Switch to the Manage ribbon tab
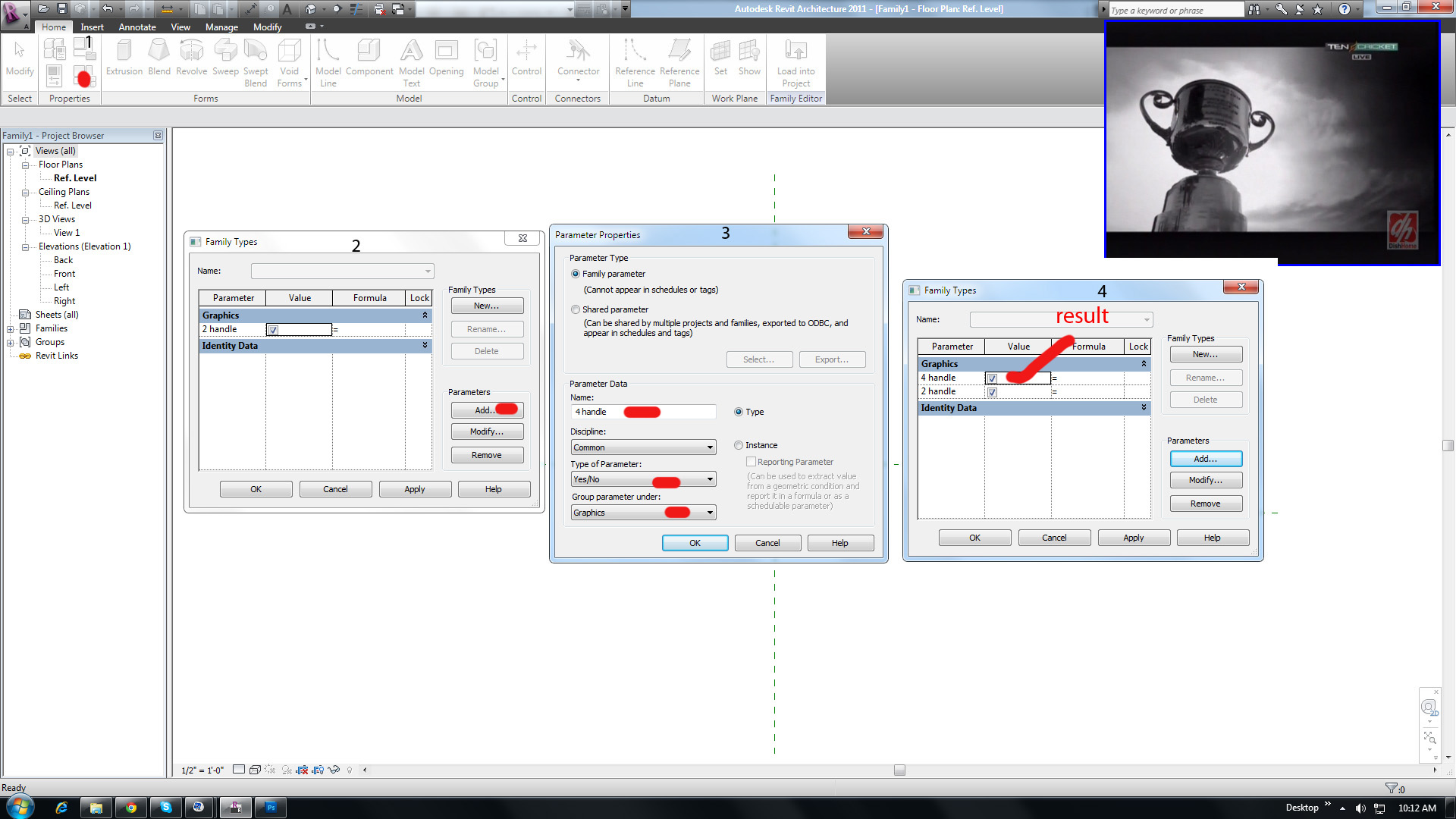Image resolution: width=1456 pixels, height=819 pixels. point(221,27)
